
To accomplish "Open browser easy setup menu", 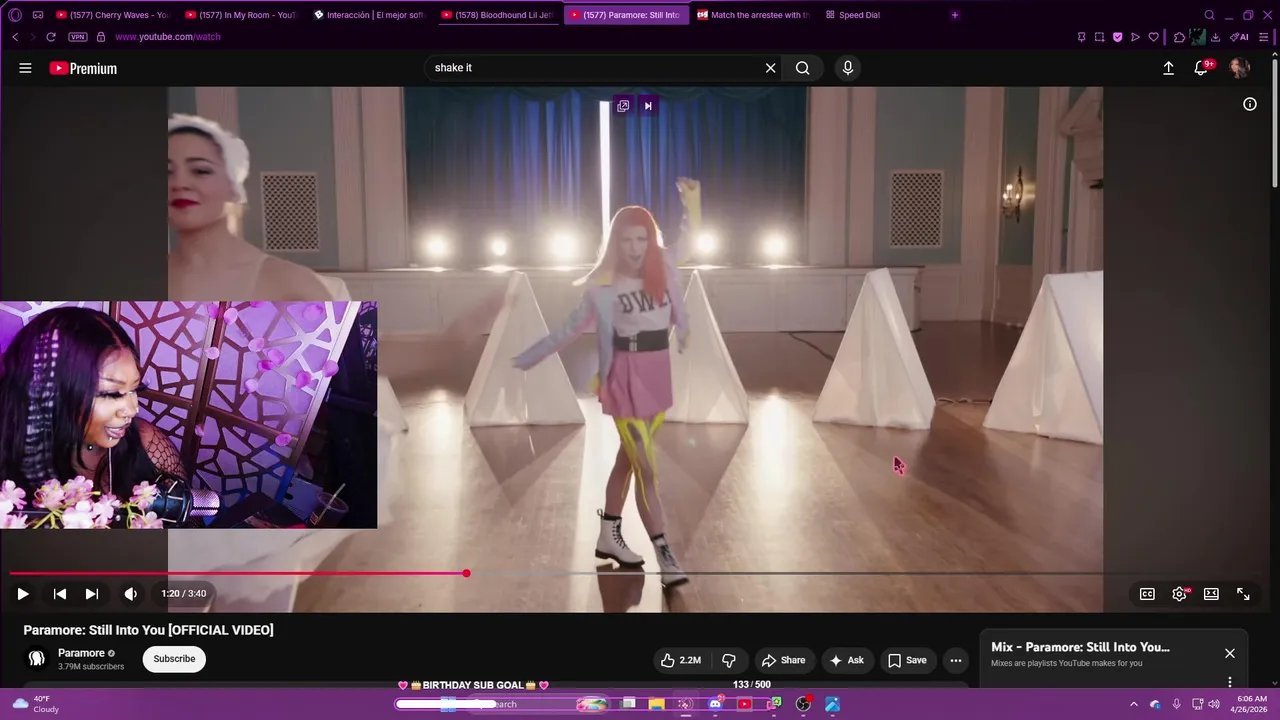I will 1264,37.
